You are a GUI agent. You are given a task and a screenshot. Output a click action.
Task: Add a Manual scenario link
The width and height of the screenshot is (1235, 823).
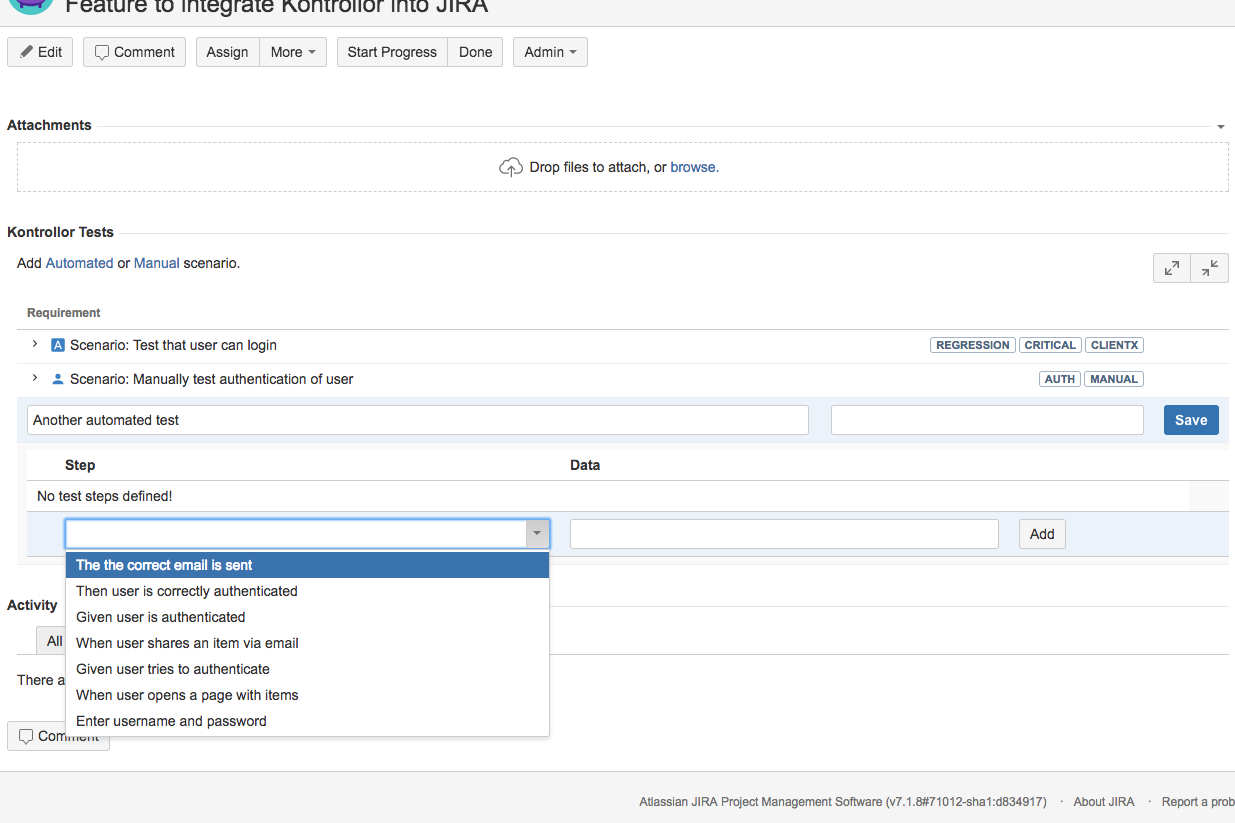pos(157,263)
